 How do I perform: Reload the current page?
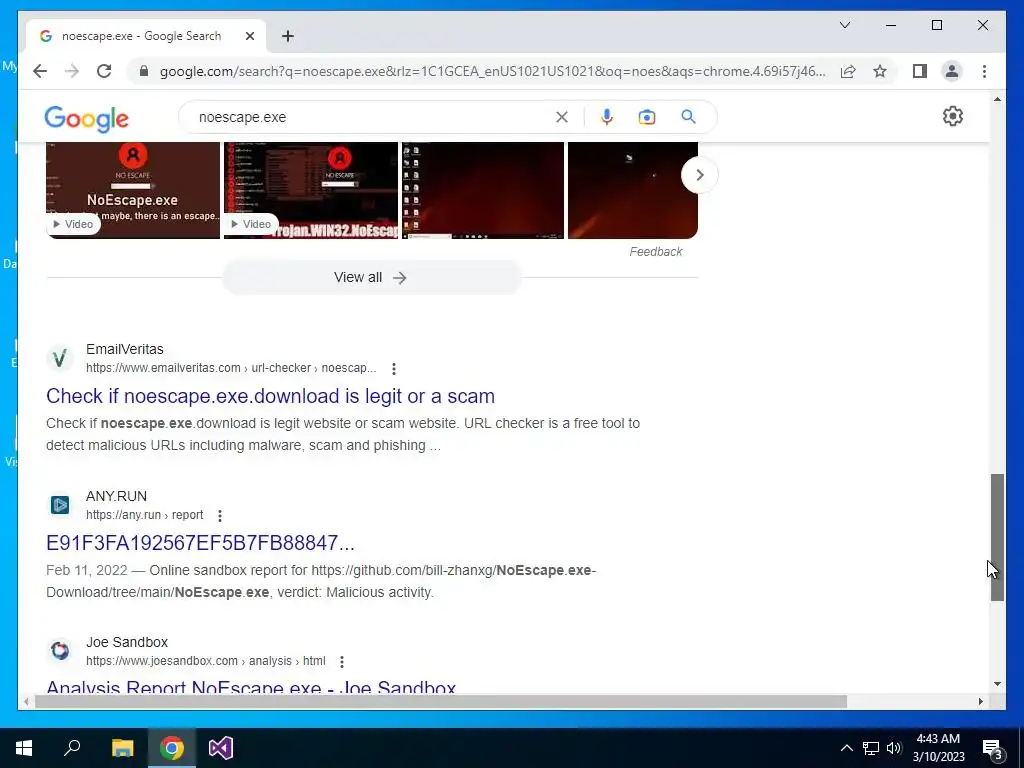(104, 71)
